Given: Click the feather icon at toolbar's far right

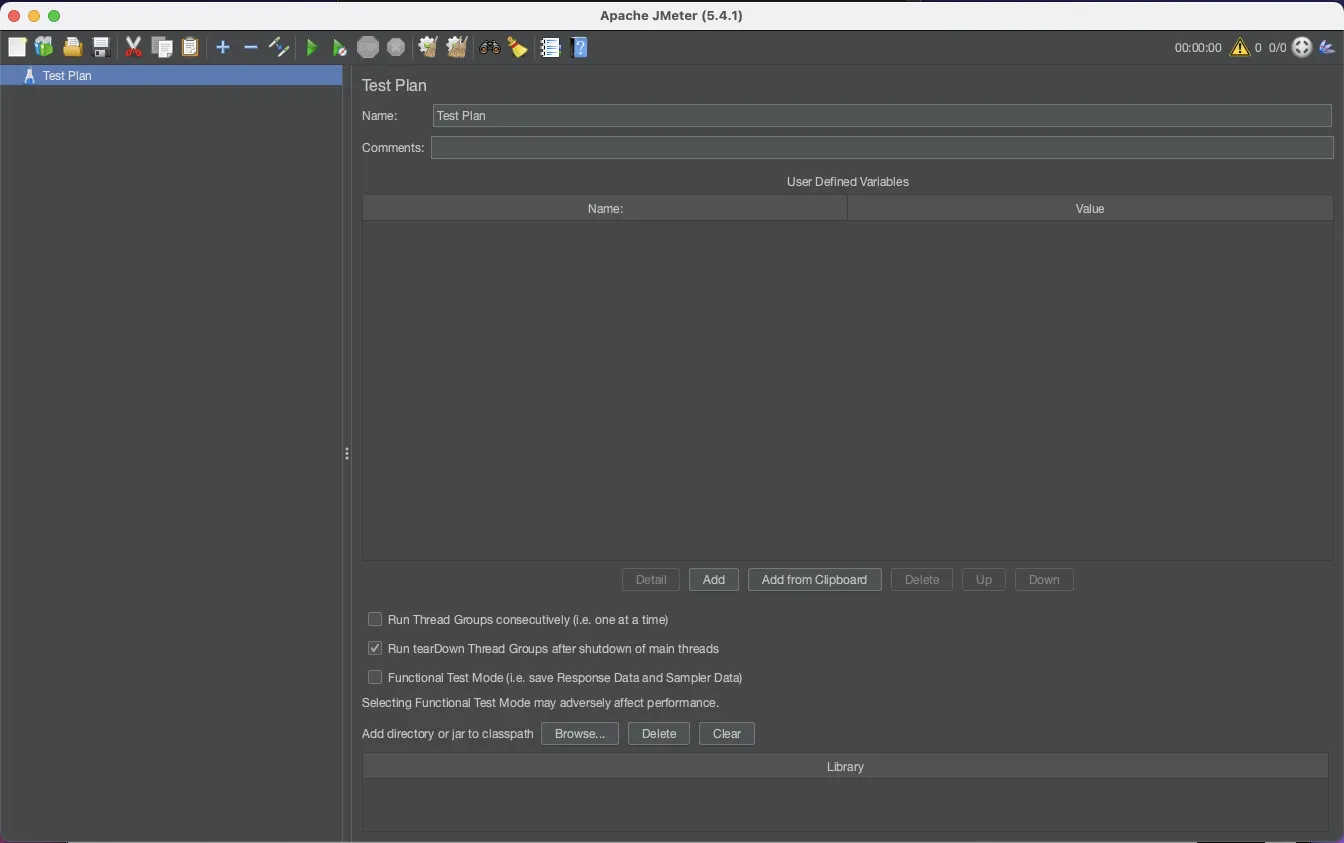Looking at the screenshot, I should point(1327,47).
